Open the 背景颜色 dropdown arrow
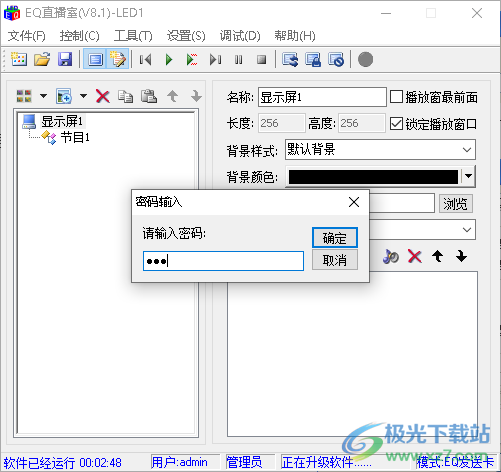 (x=468, y=176)
